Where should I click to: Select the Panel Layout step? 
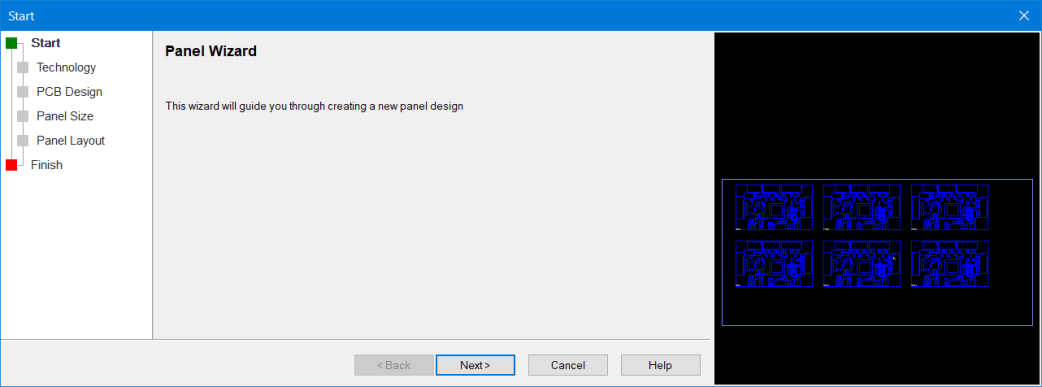70,140
